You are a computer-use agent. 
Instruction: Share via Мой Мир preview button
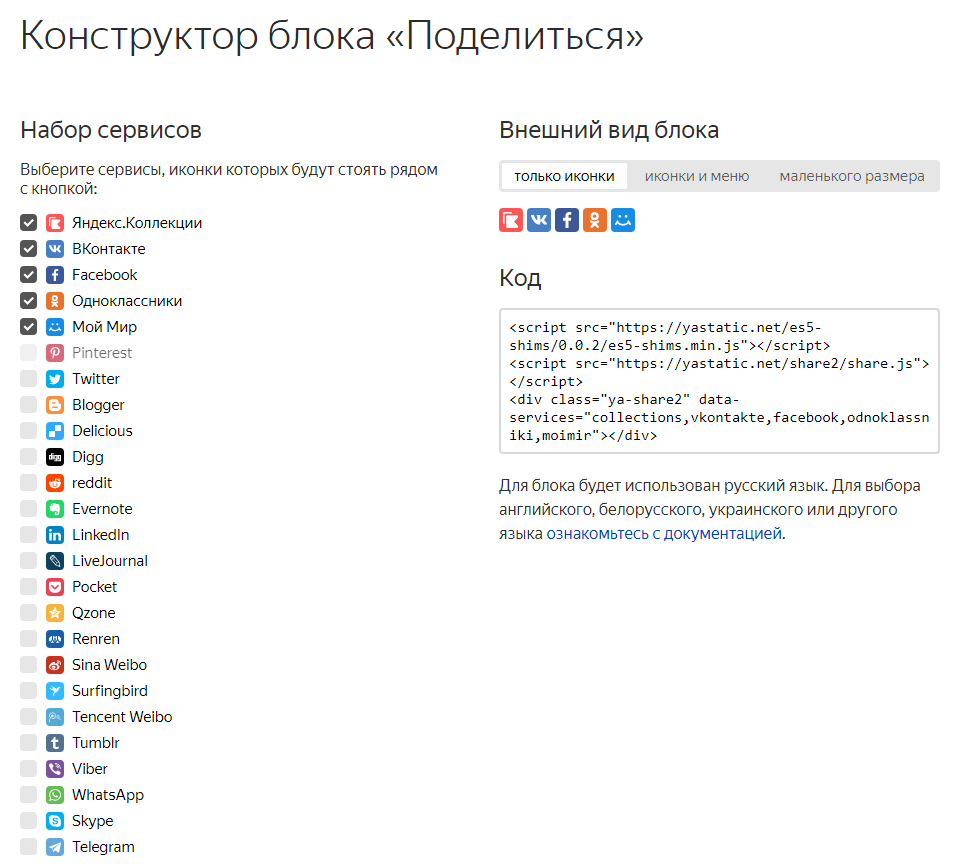pos(623,220)
